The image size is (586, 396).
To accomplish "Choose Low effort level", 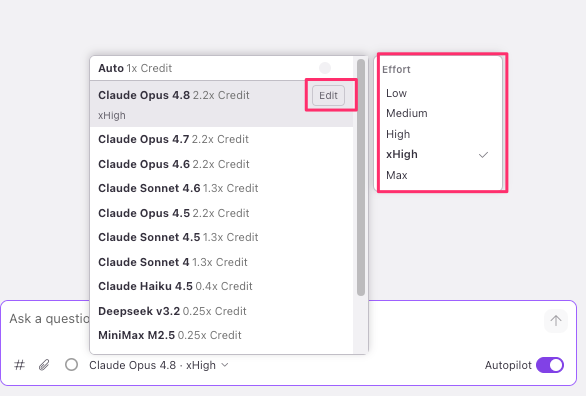I will coord(438,93).
